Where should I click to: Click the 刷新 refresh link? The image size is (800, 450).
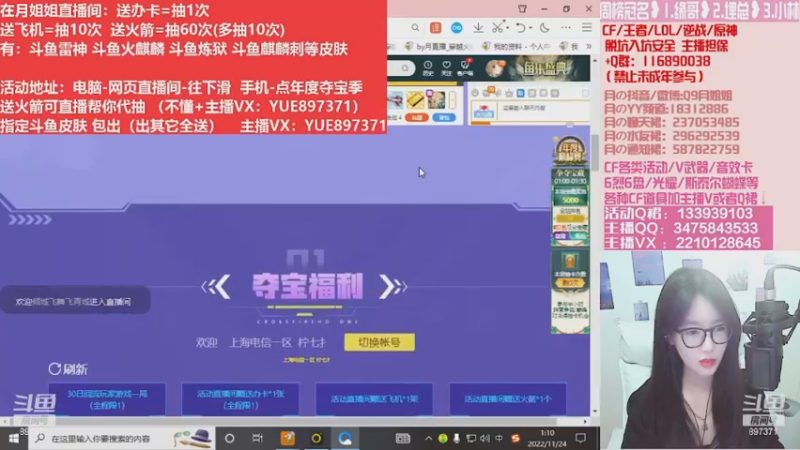(68, 369)
